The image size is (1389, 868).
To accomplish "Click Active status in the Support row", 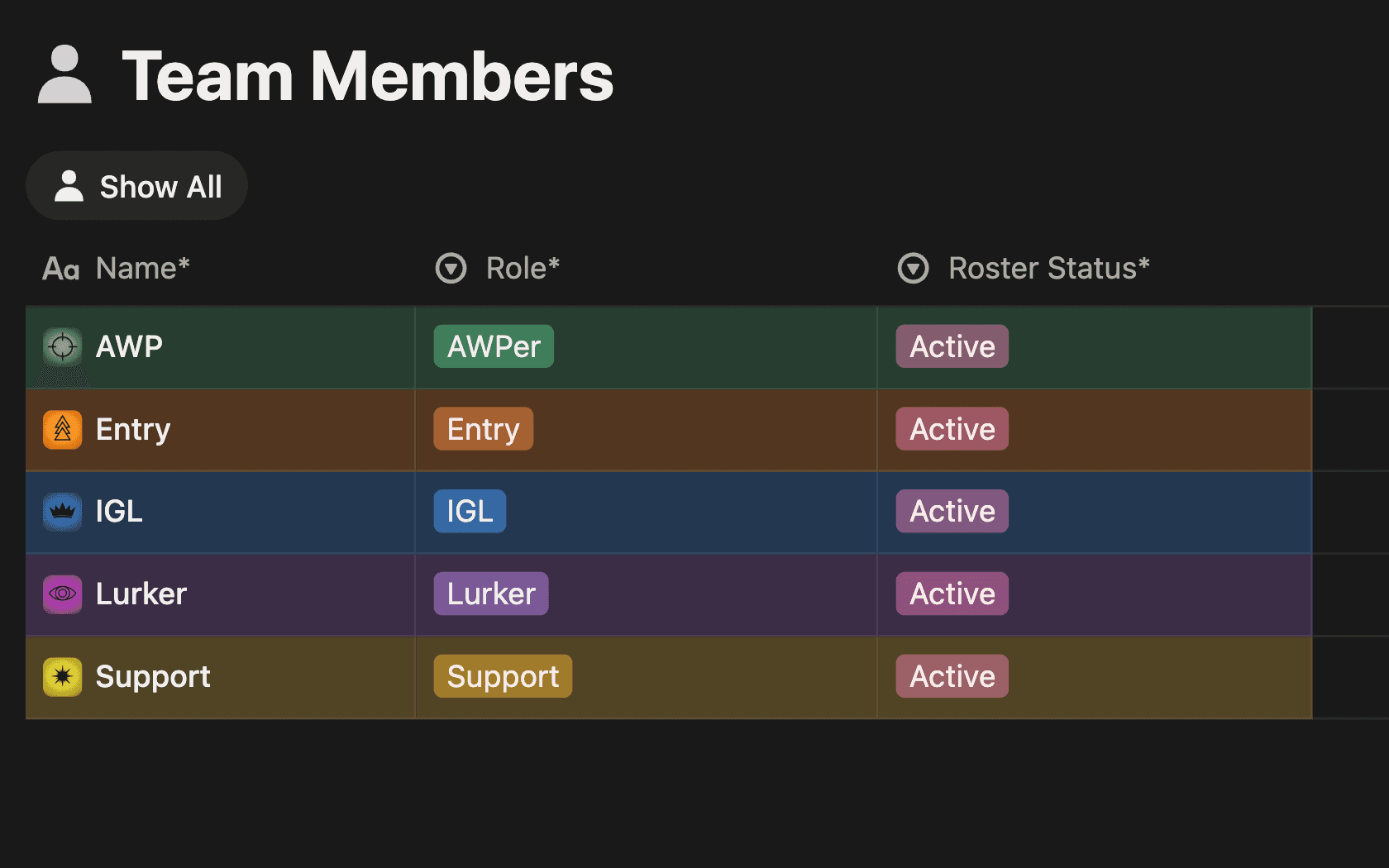I will coord(952,676).
